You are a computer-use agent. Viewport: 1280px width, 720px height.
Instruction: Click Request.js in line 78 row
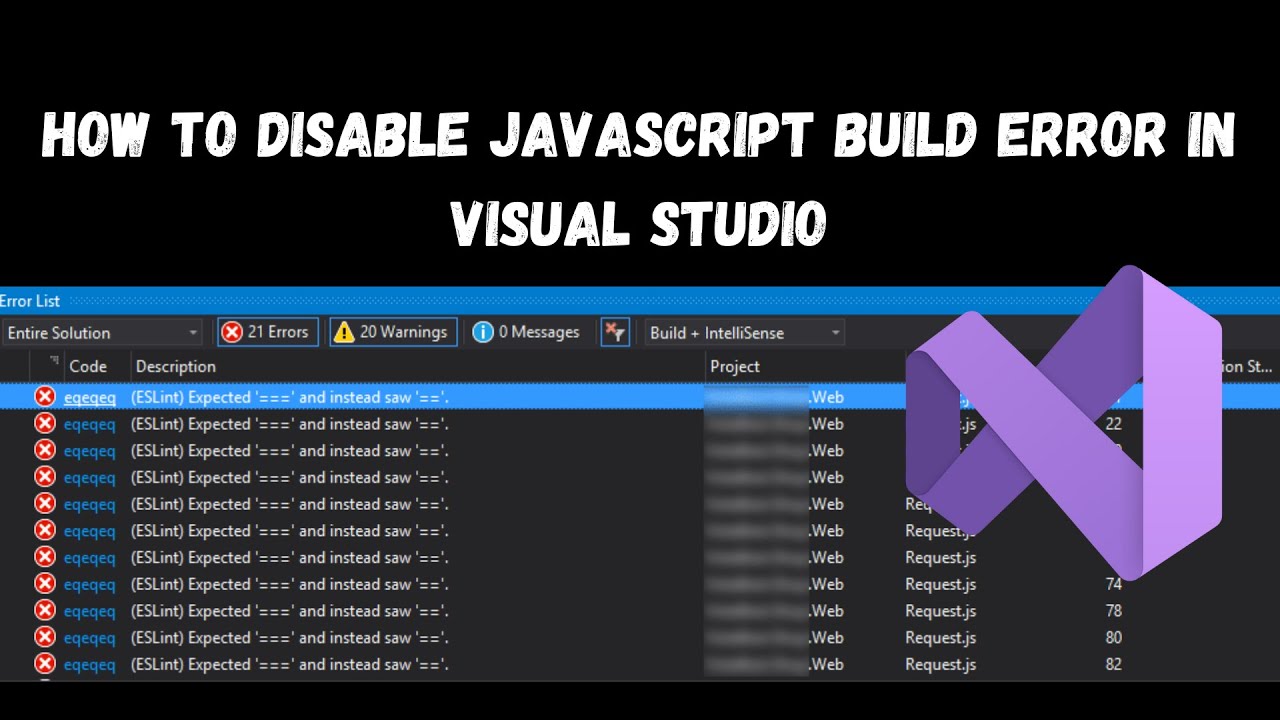pyautogui.click(x=941, y=611)
